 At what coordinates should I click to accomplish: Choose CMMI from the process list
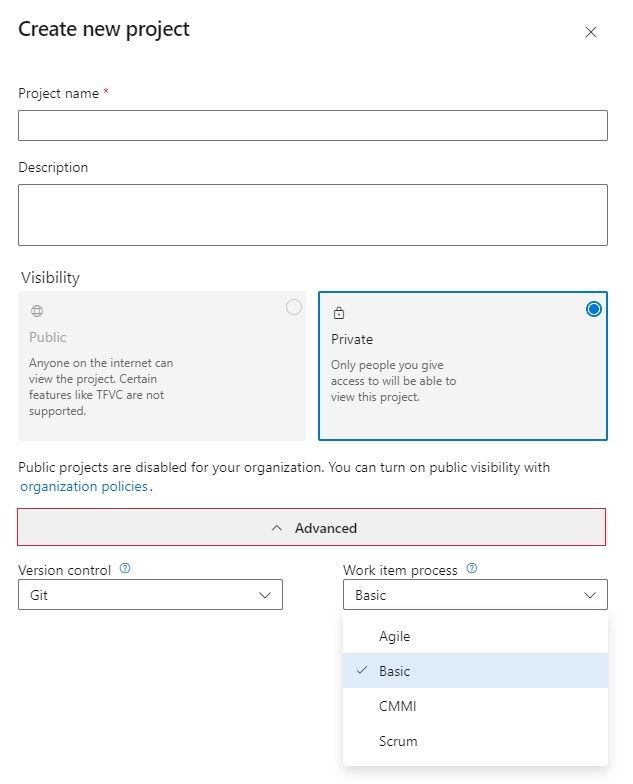click(x=397, y=706)
